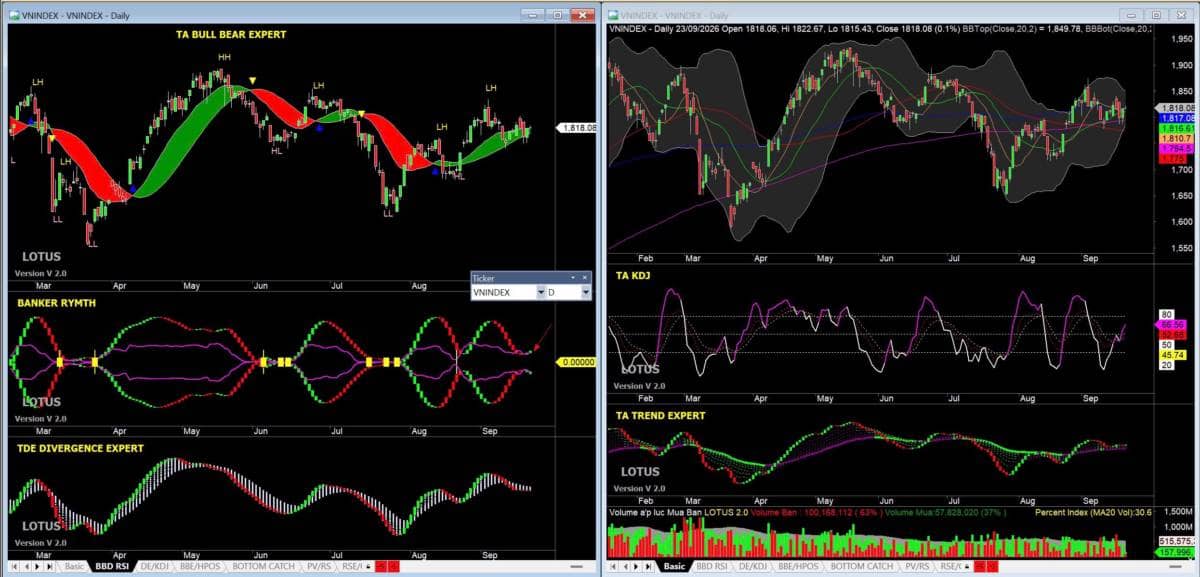
Task: Switch to BOTTOM CATCH tab in left window
Action: [263, 566]
